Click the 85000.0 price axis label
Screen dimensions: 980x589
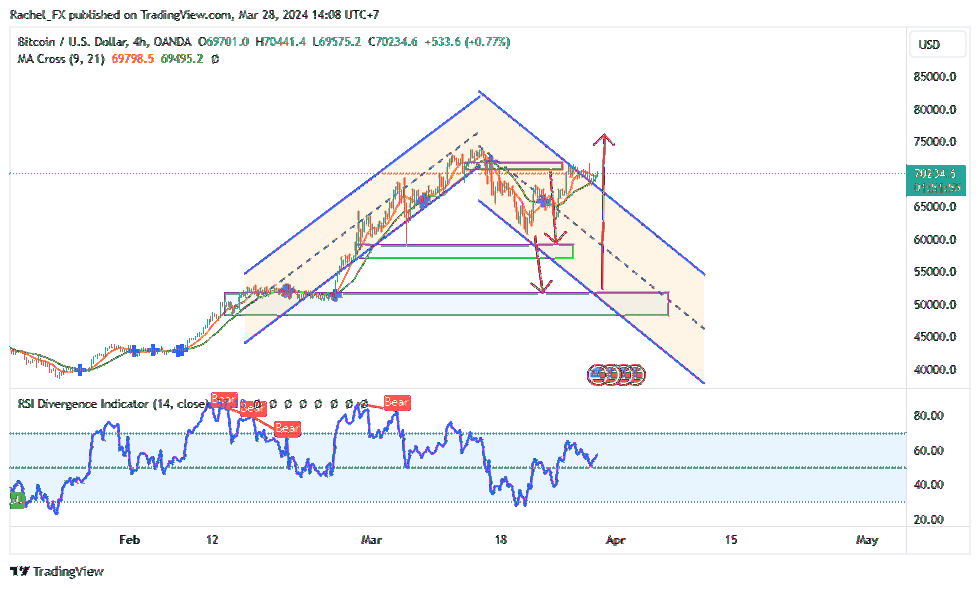pos(934,76)
